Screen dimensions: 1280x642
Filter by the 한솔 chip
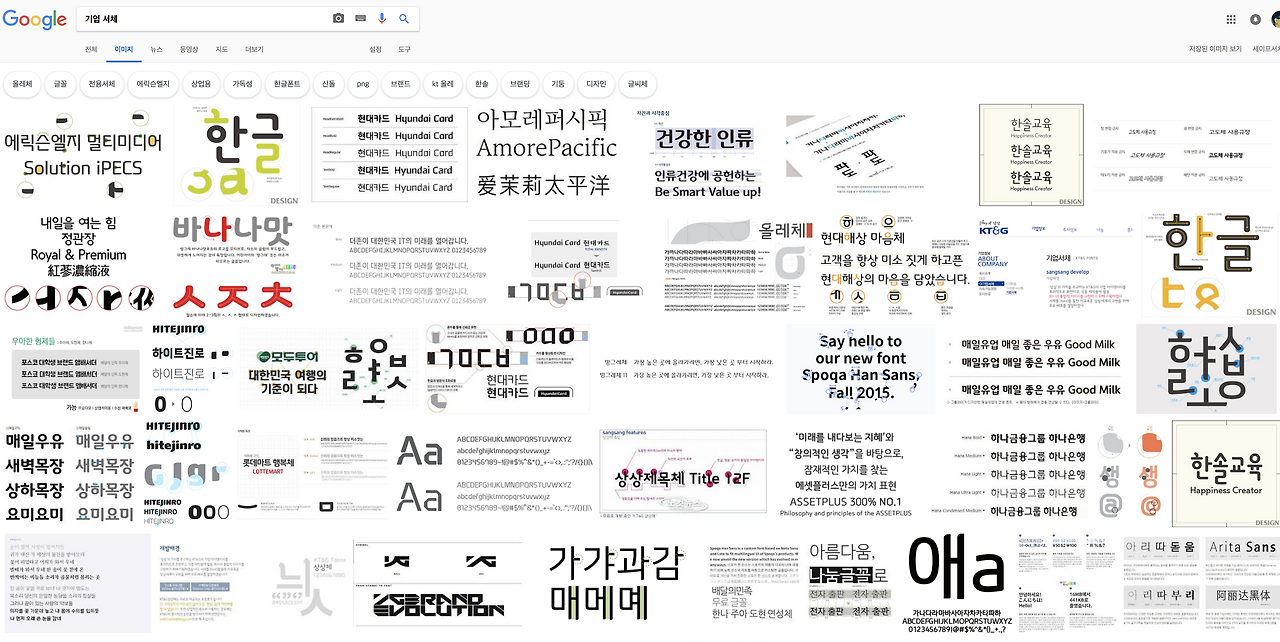[482, 84]
